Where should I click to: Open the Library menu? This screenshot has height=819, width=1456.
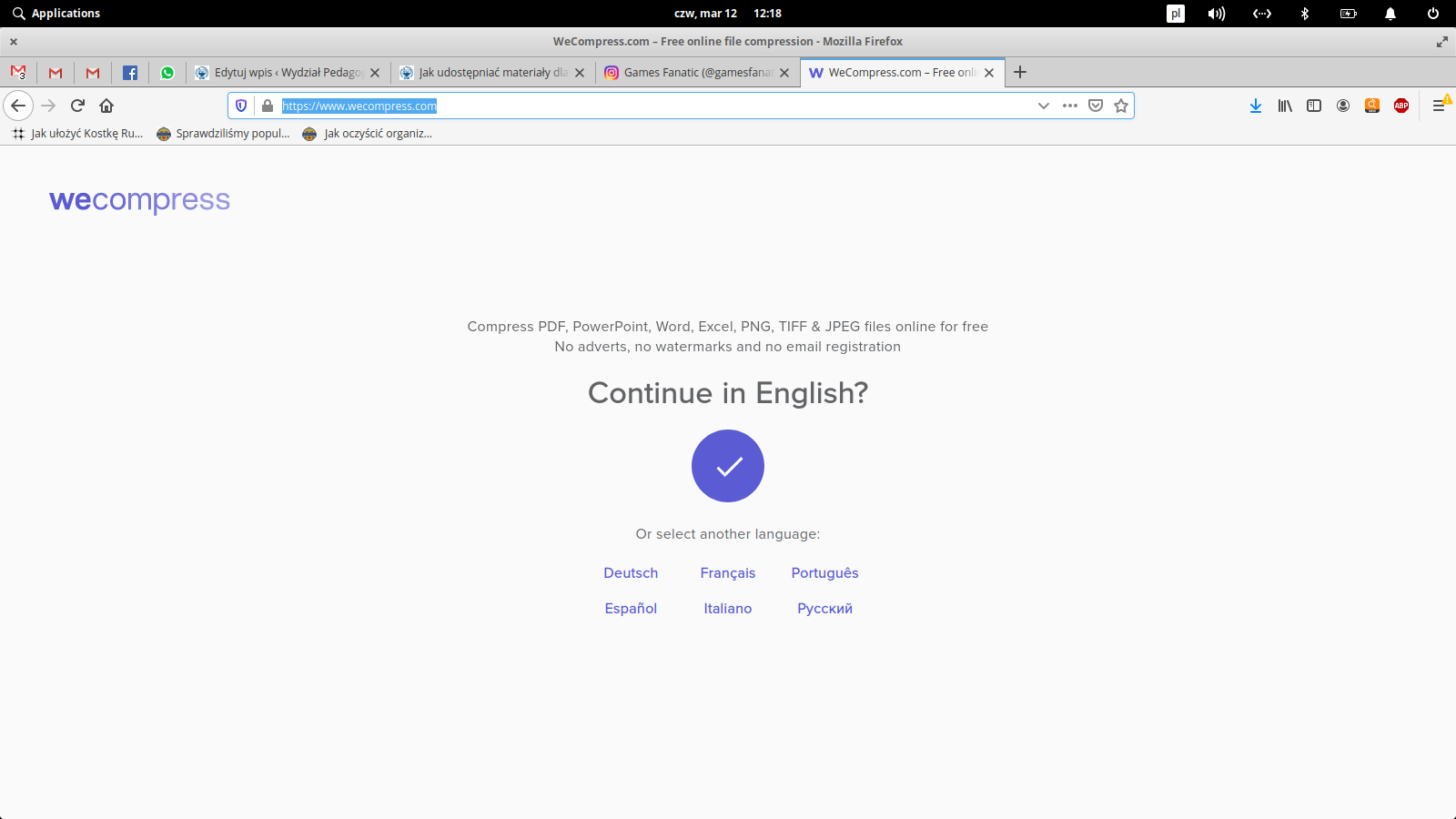tap(1285, 106)
